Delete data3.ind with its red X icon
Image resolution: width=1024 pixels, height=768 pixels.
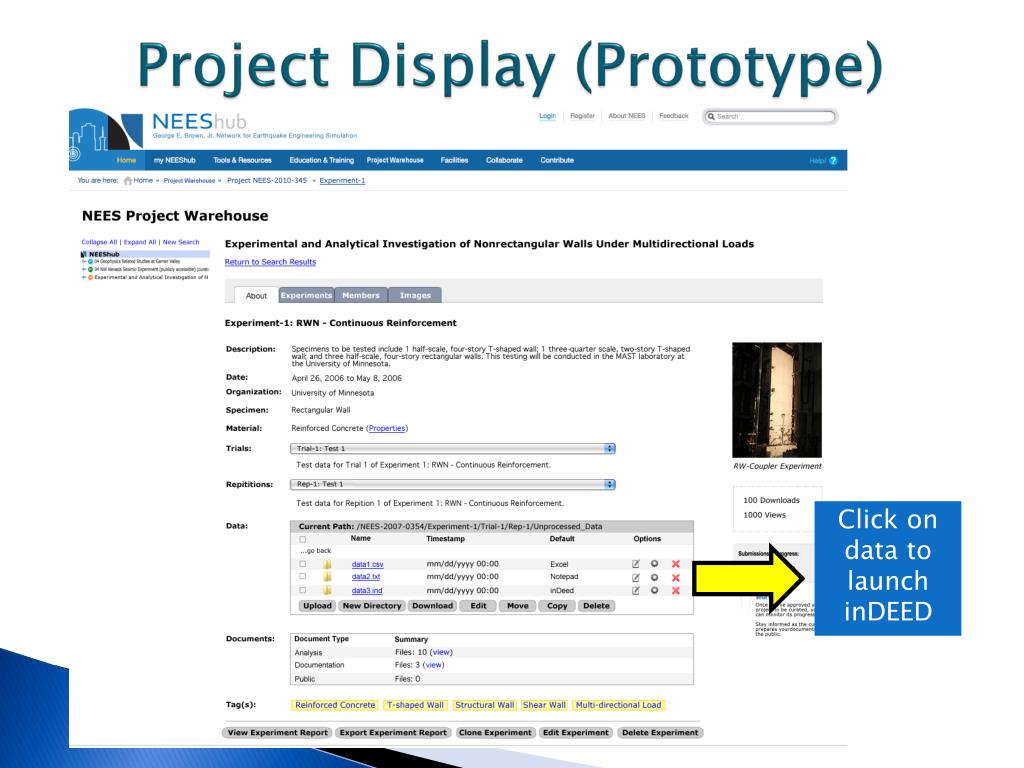click(676, 590)
